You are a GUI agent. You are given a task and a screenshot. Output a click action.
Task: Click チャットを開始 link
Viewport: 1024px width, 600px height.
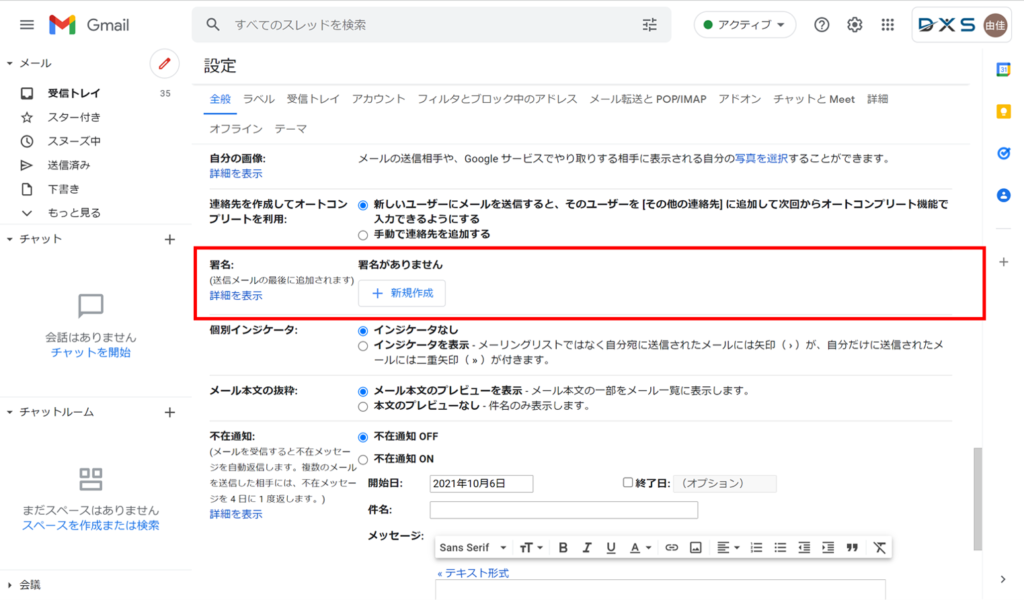(x=91, y=353)
